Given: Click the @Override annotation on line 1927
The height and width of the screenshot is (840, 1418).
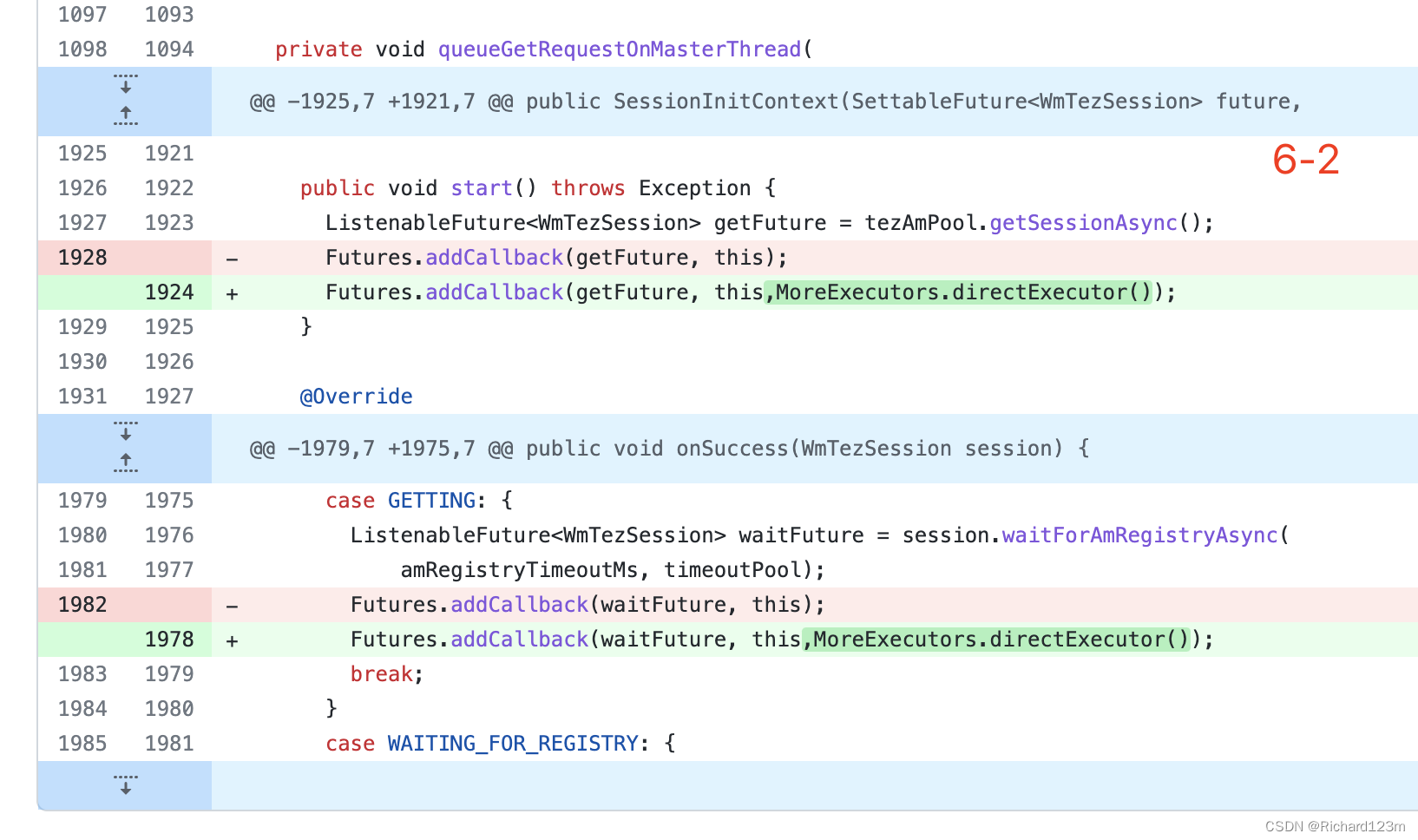Looking at the screenshot, I should (x=356, y=397).
